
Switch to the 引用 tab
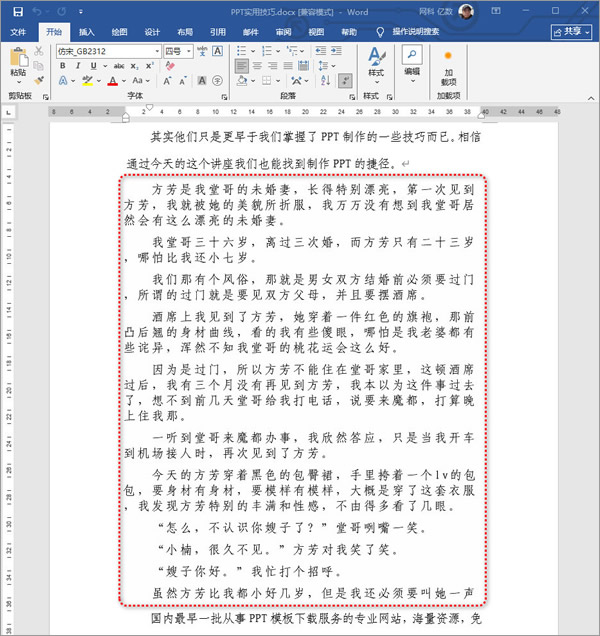coord(218,32)
